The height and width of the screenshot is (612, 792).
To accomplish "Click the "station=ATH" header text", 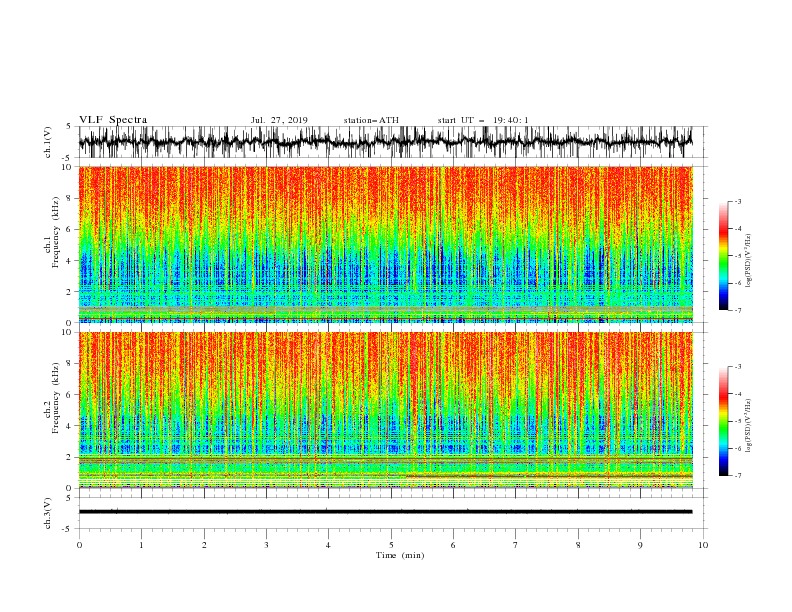I will point(371,120).
